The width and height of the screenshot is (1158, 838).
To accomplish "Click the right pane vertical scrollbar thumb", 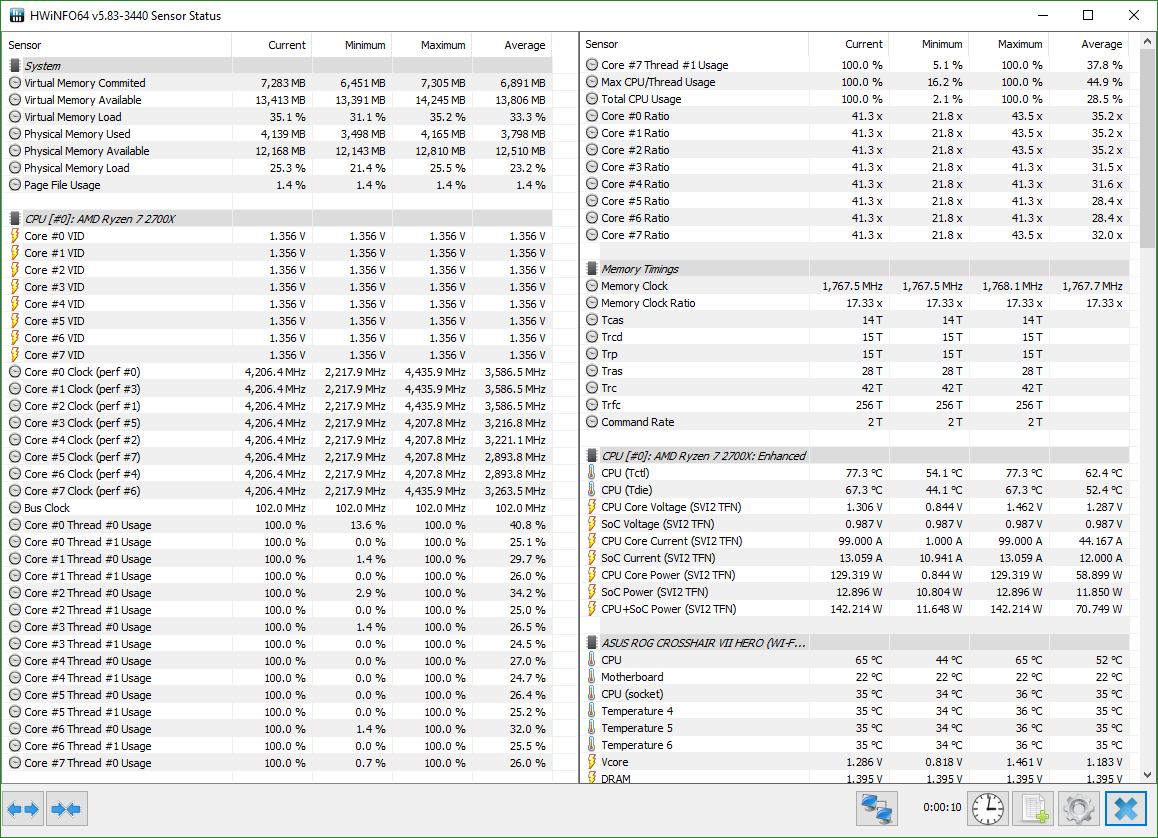I will [x=1148, y=149].
